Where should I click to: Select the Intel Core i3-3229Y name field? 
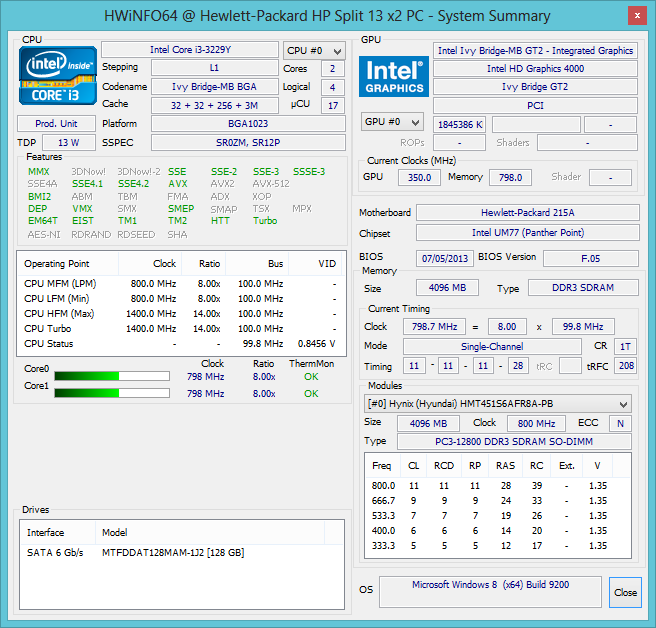click(x=190, y=50)
